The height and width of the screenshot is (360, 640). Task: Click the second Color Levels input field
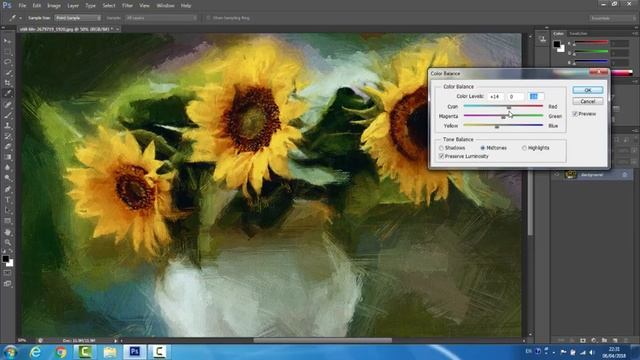tap(516, 96)
